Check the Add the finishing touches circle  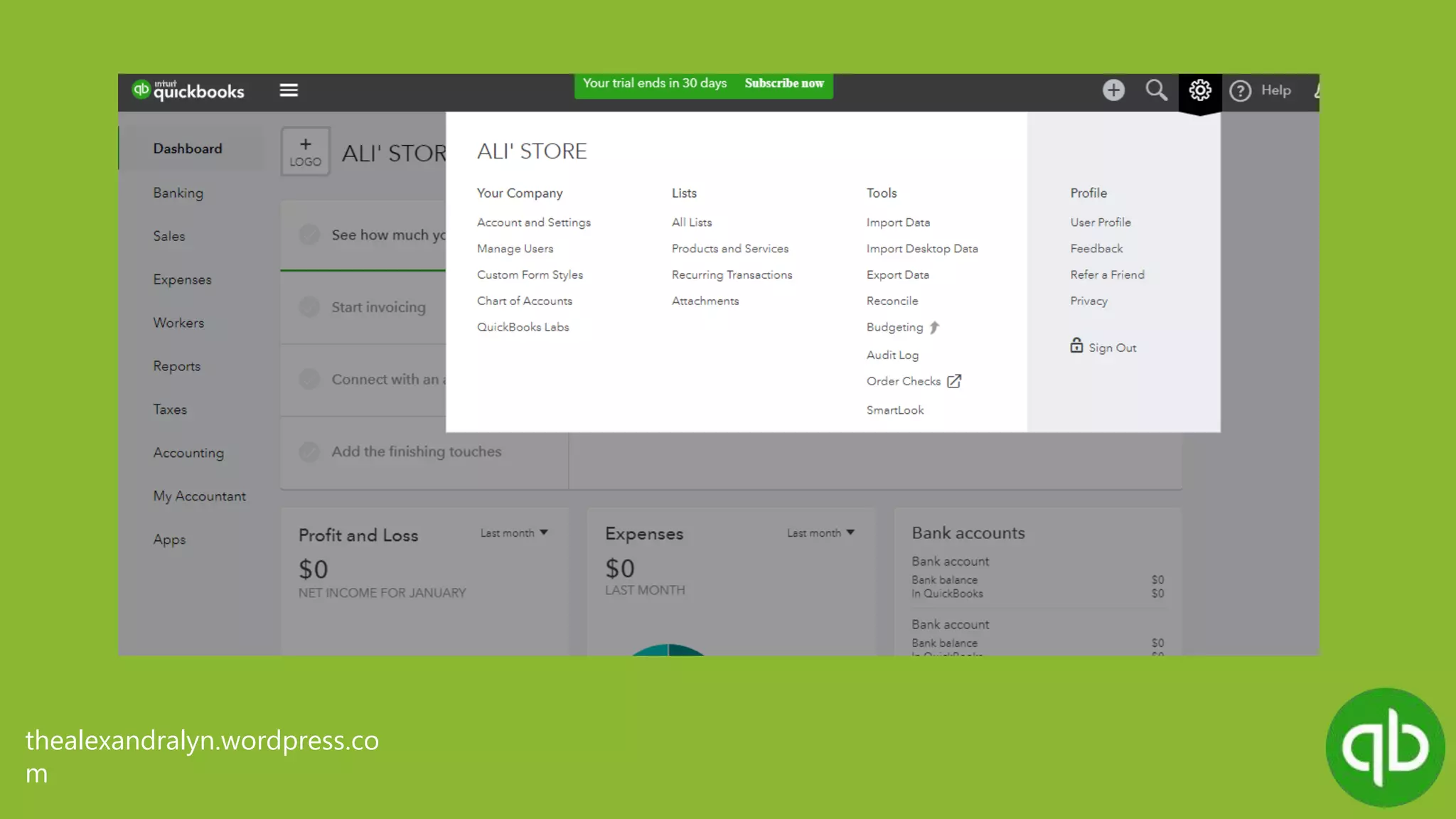[309, 451]
